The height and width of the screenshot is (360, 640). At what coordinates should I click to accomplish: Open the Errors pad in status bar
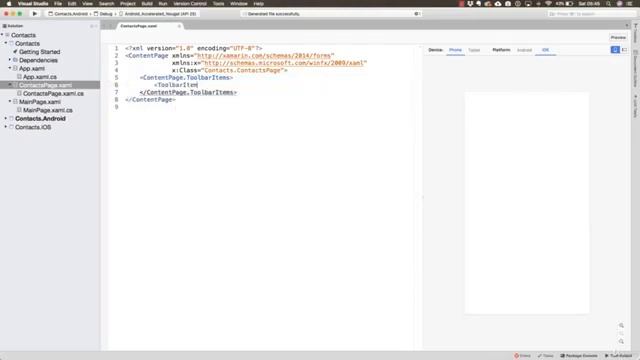click(522, 356)
